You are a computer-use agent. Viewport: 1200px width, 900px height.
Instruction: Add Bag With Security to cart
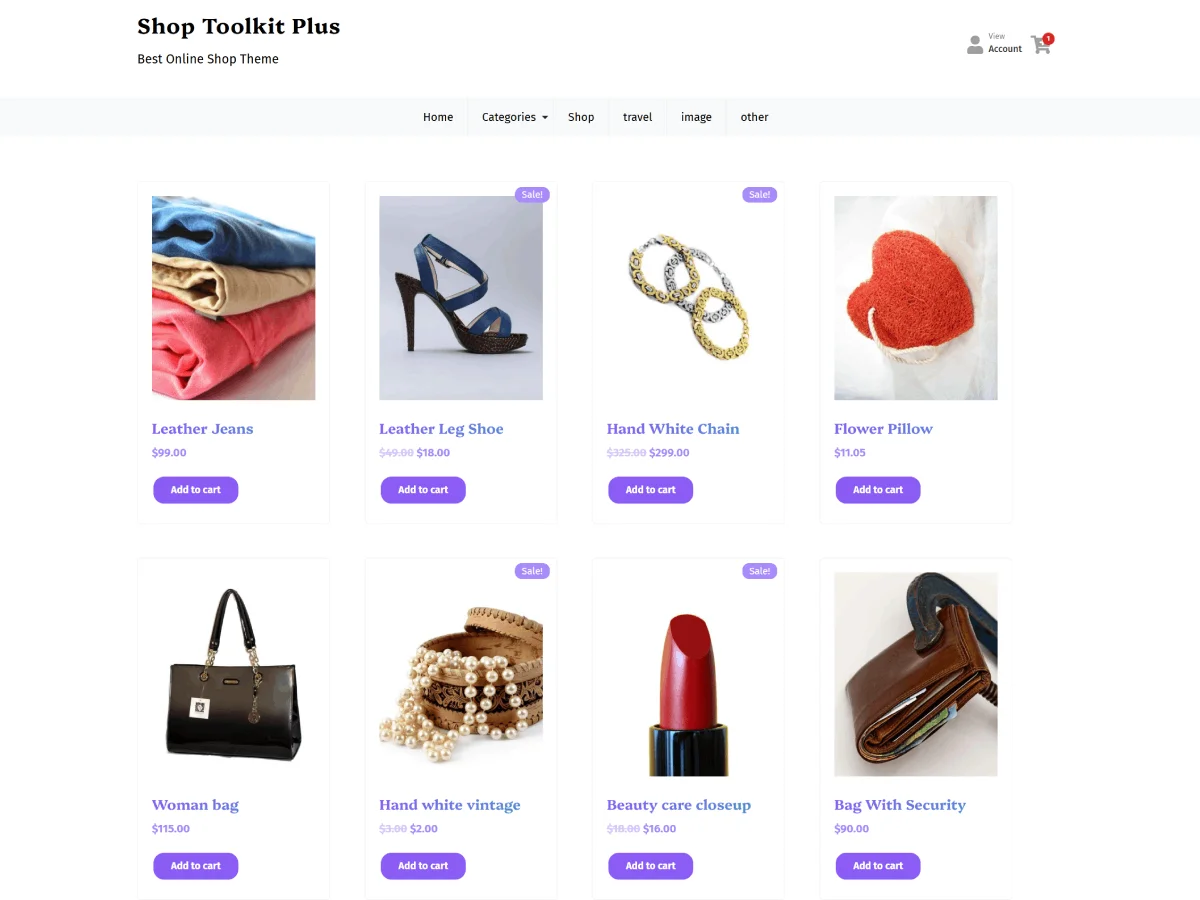pyautogui.click(x=877, y=866)
